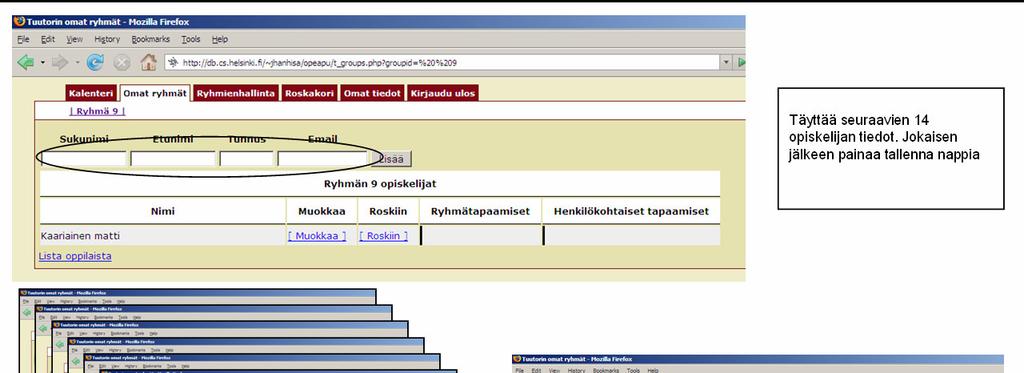This screenshot has width=1024, height=373.
Task: Open the File menu
Action: [x=24, y=39]
